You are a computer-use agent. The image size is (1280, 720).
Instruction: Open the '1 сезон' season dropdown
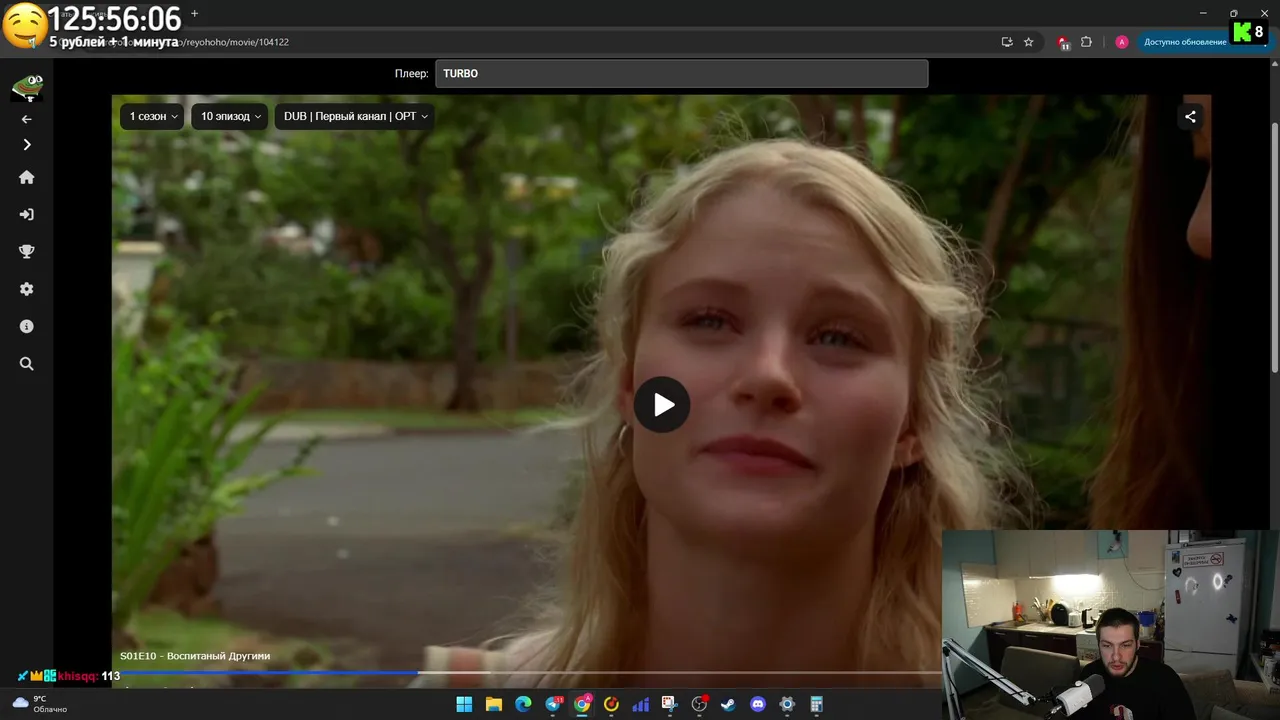pos(153,116)
